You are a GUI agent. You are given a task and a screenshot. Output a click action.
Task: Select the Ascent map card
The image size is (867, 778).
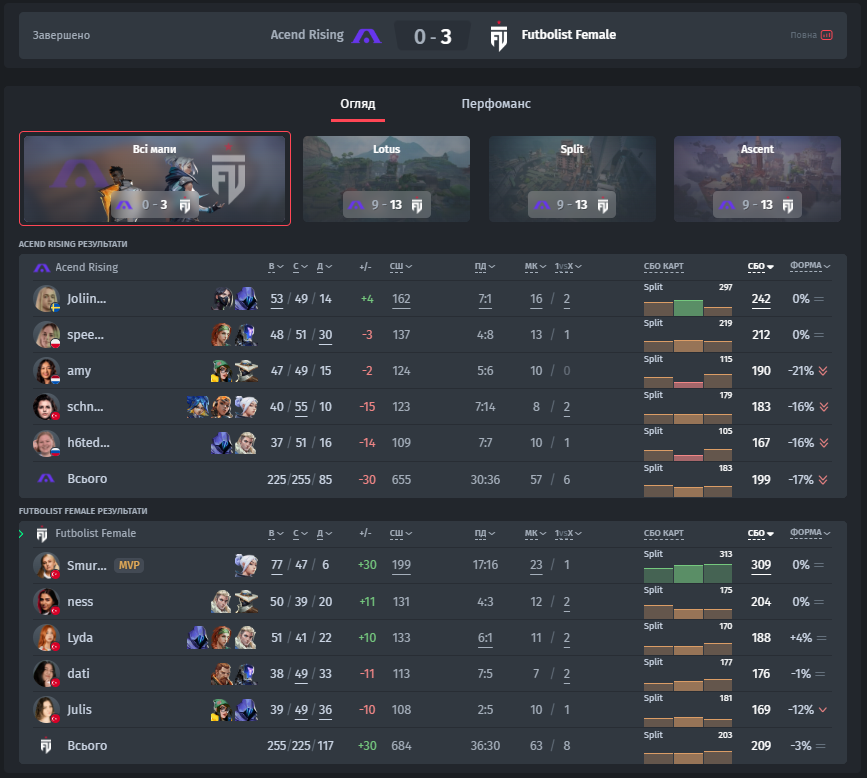pos(758,179)
